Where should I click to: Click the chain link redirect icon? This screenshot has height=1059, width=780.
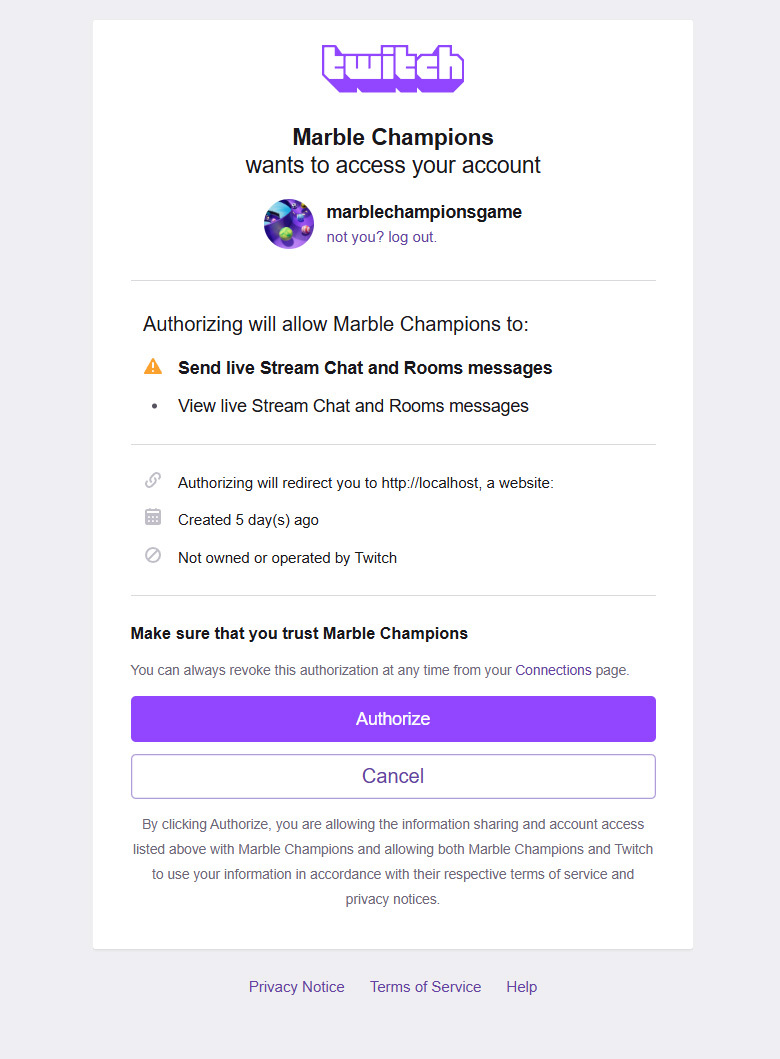153,480
